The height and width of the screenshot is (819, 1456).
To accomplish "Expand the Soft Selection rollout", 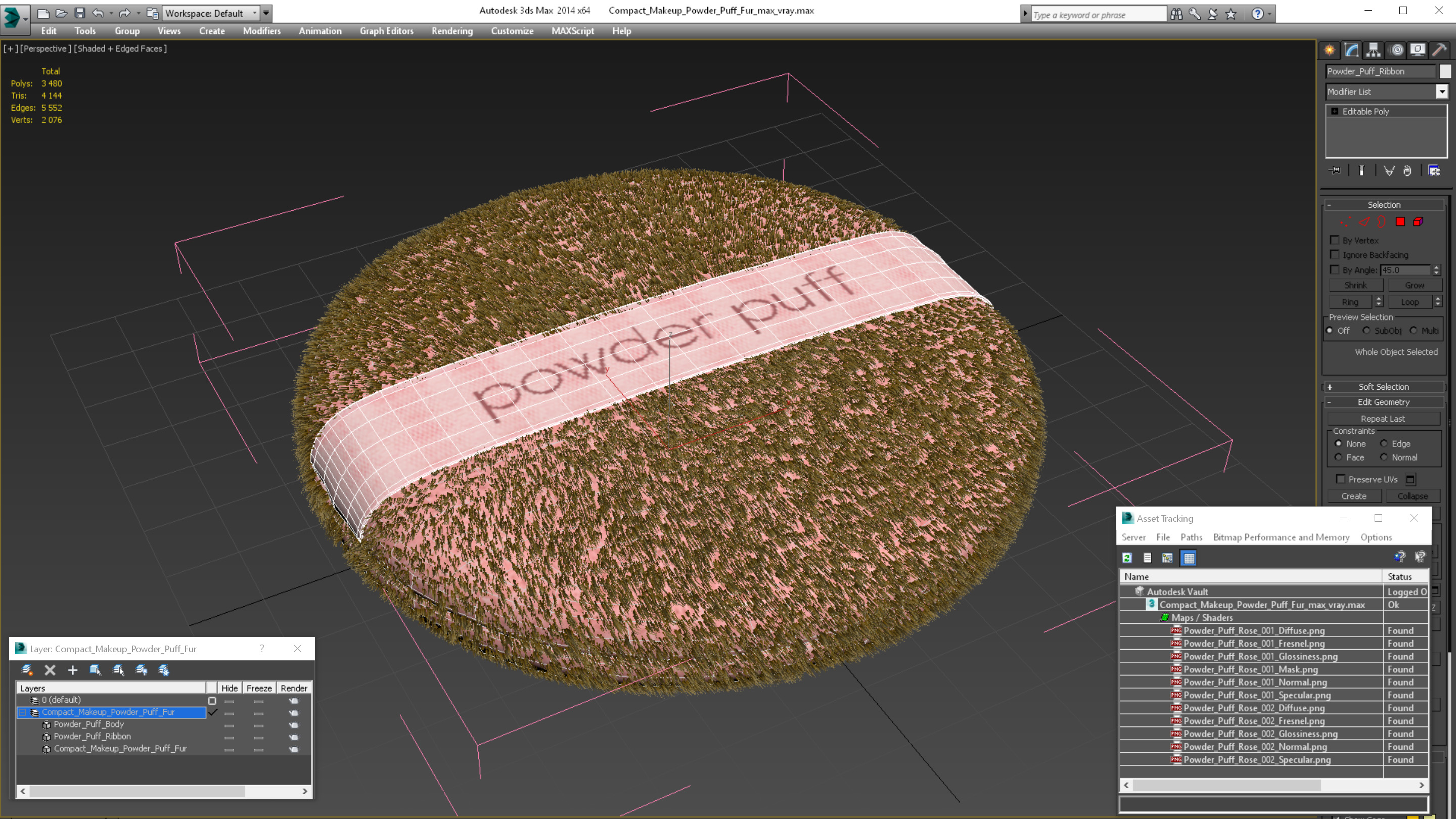I will point(1383,387).
